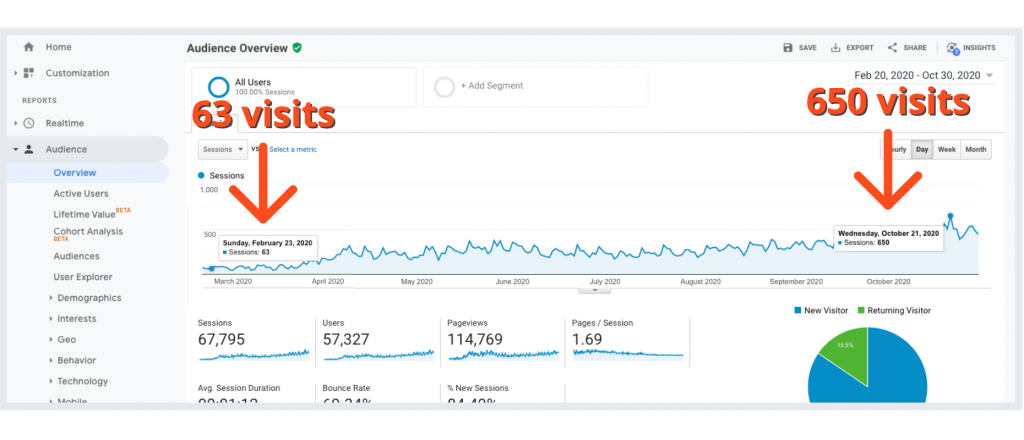Click the Export download icon
Image resolution: width=1024 pixels, height=440 pixels.
click(835, 48)
